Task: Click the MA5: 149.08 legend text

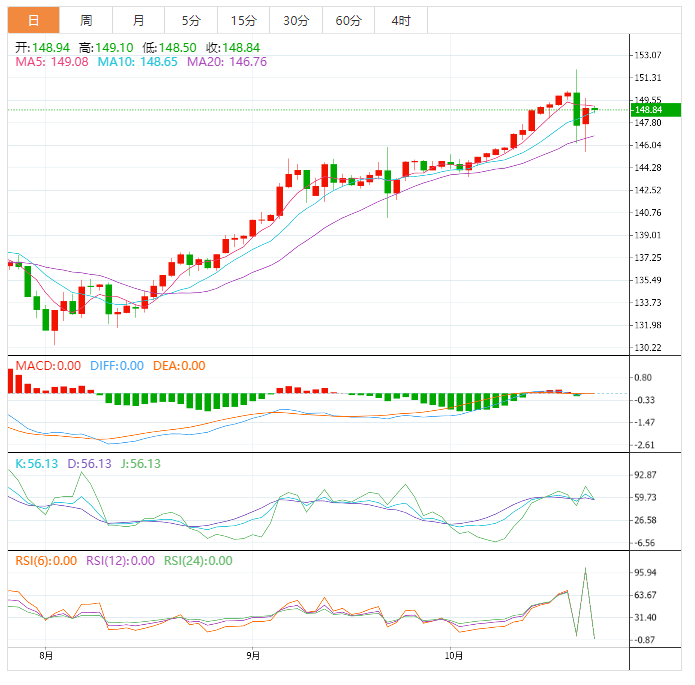Action: coord(52,62)
